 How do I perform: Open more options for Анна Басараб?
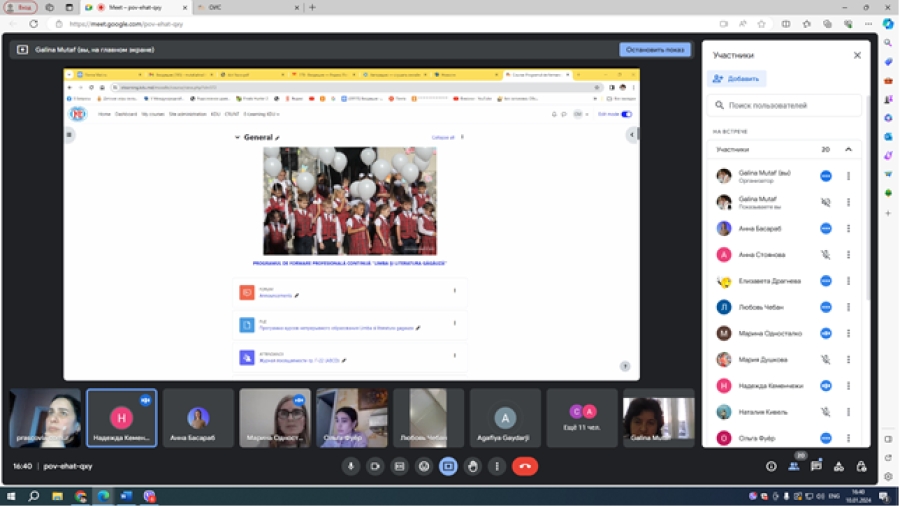point(848,228)
